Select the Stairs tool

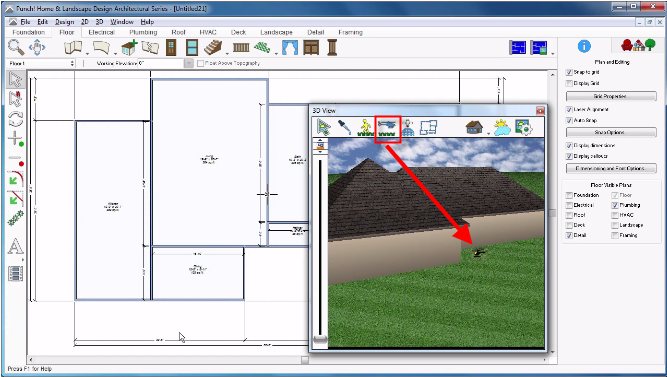[x=213, y=47]
